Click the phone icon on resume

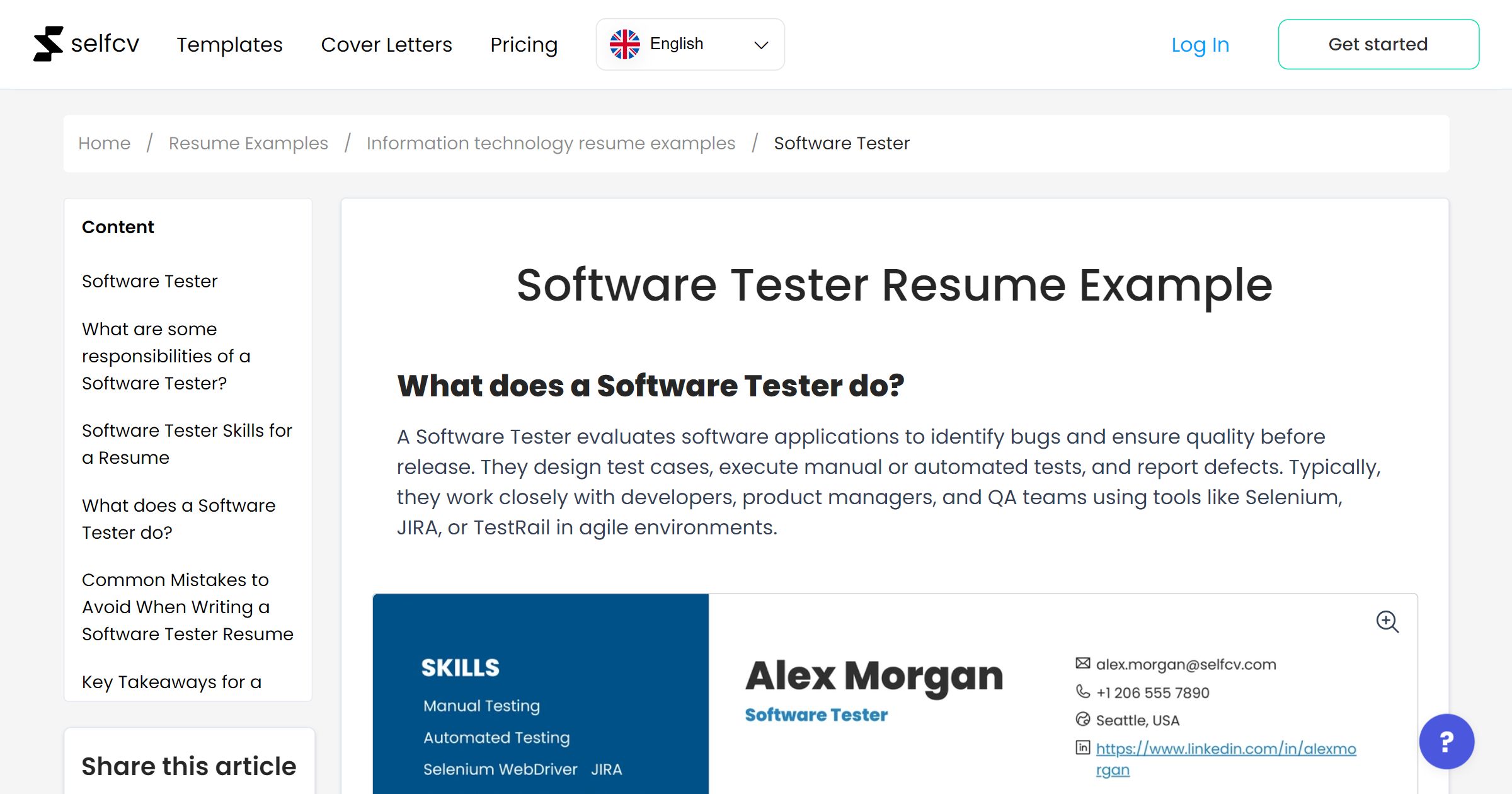tap(1082, 692)
